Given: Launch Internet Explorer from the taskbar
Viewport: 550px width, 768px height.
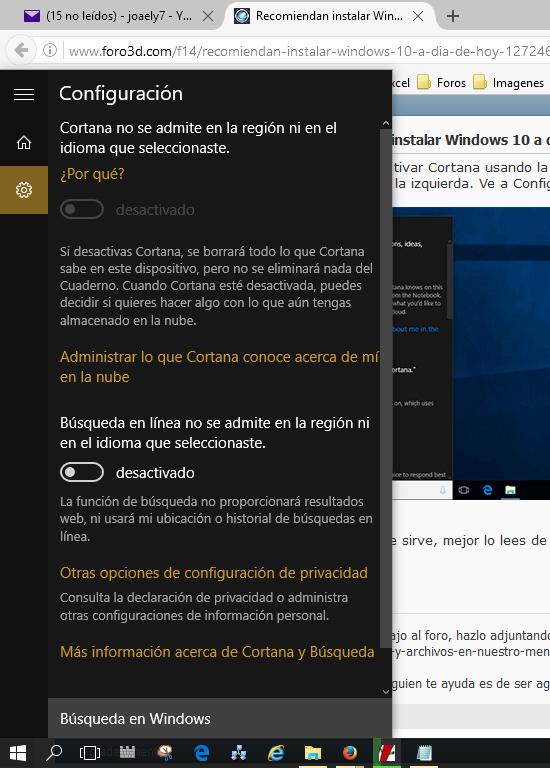Looking at the screenshot, I should tap(276, 753).
